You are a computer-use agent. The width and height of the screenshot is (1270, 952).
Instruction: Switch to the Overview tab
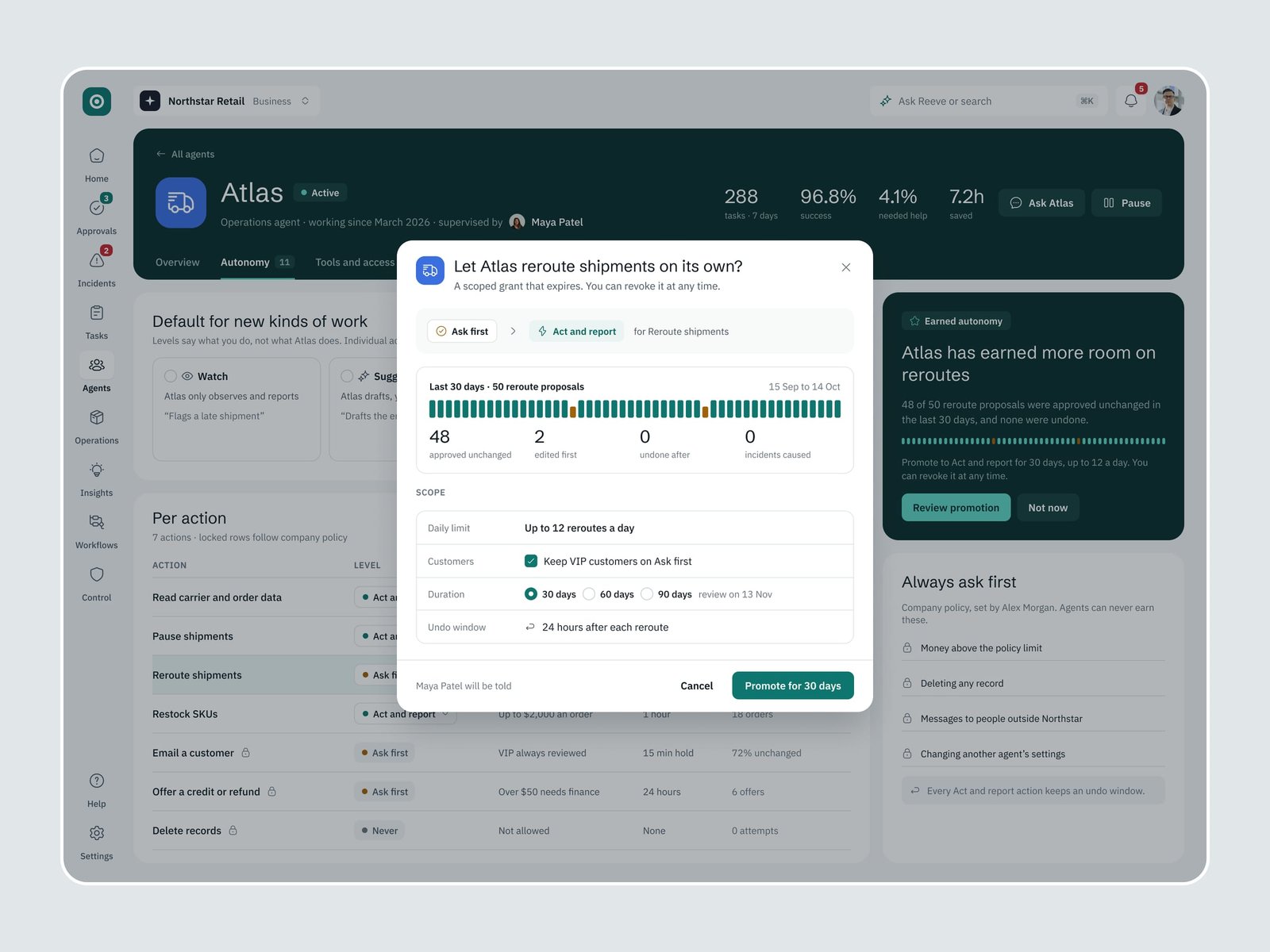click(x=178, y=263)
